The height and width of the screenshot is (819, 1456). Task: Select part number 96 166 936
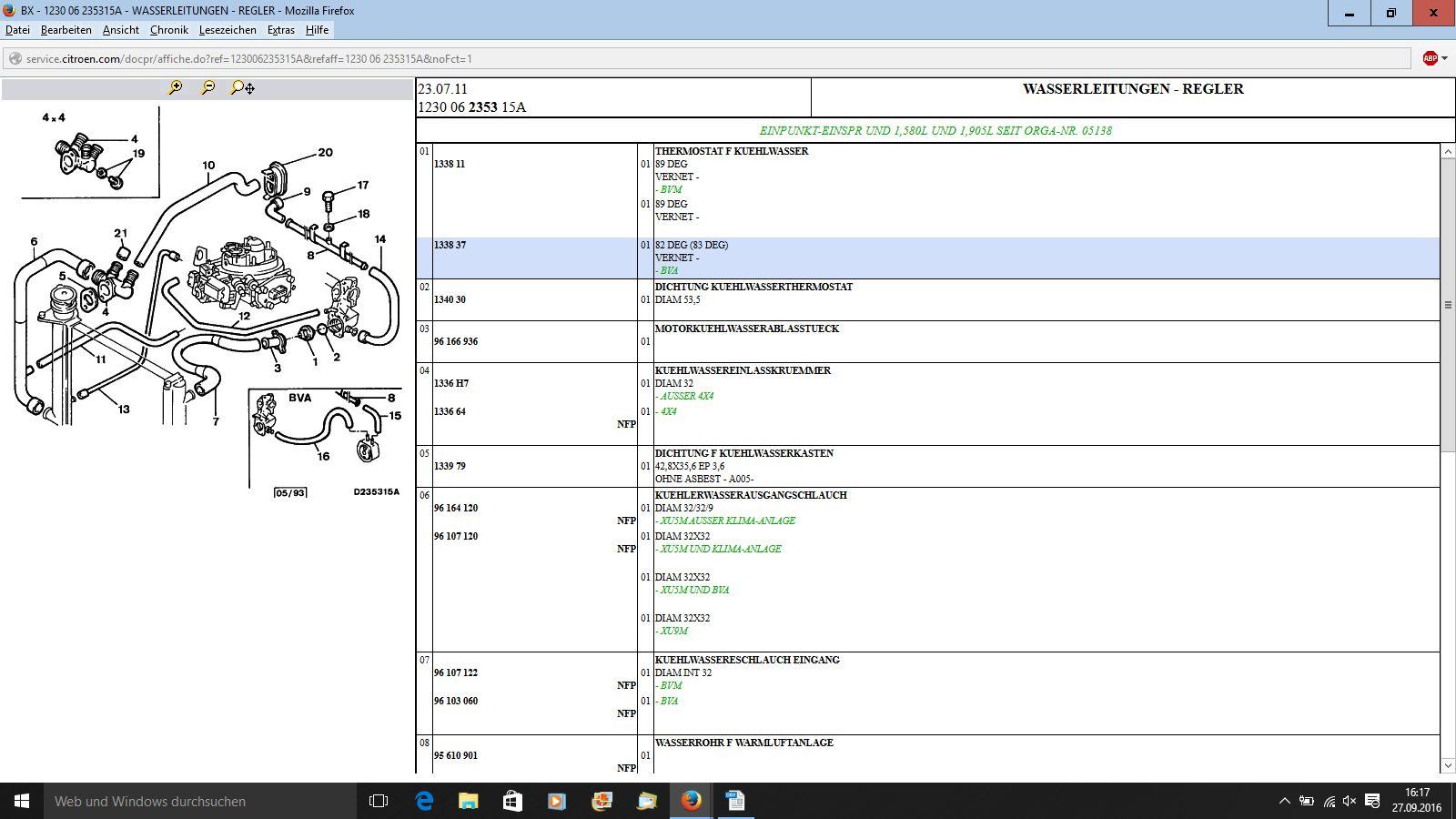[x=456, y=341]
